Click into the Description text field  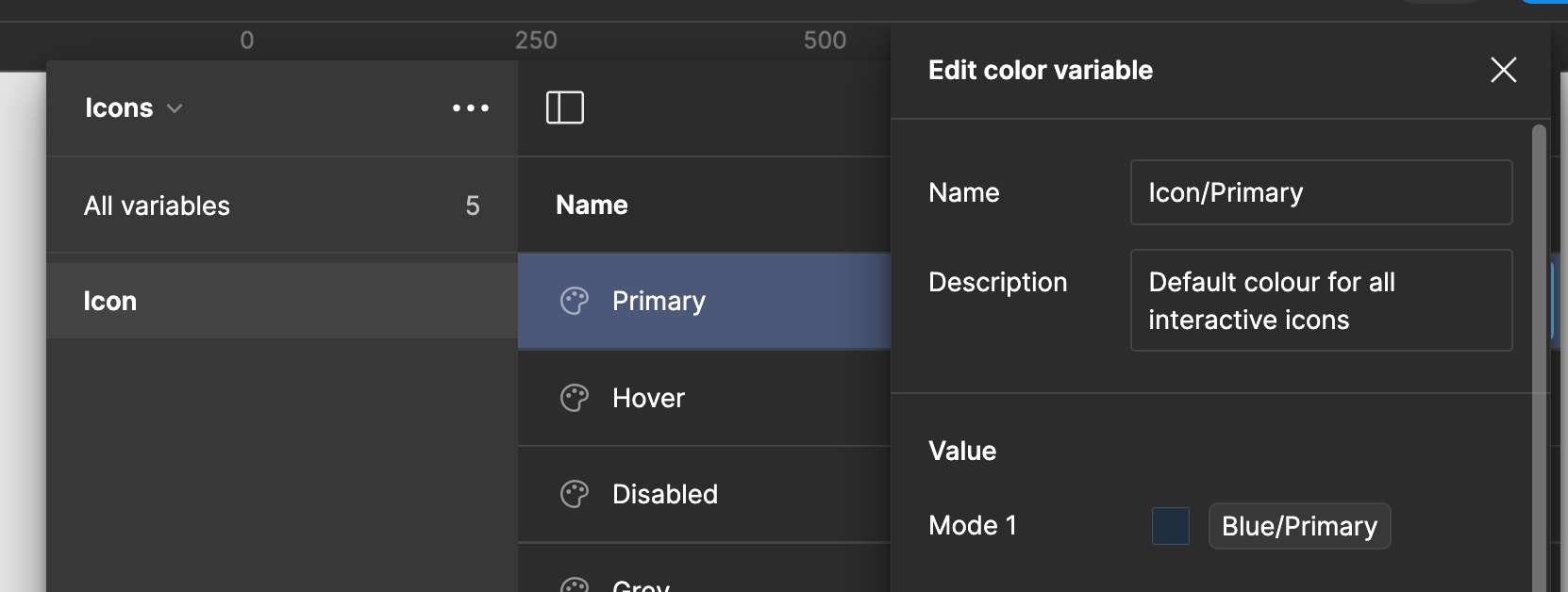click(x=1321, y=300)
